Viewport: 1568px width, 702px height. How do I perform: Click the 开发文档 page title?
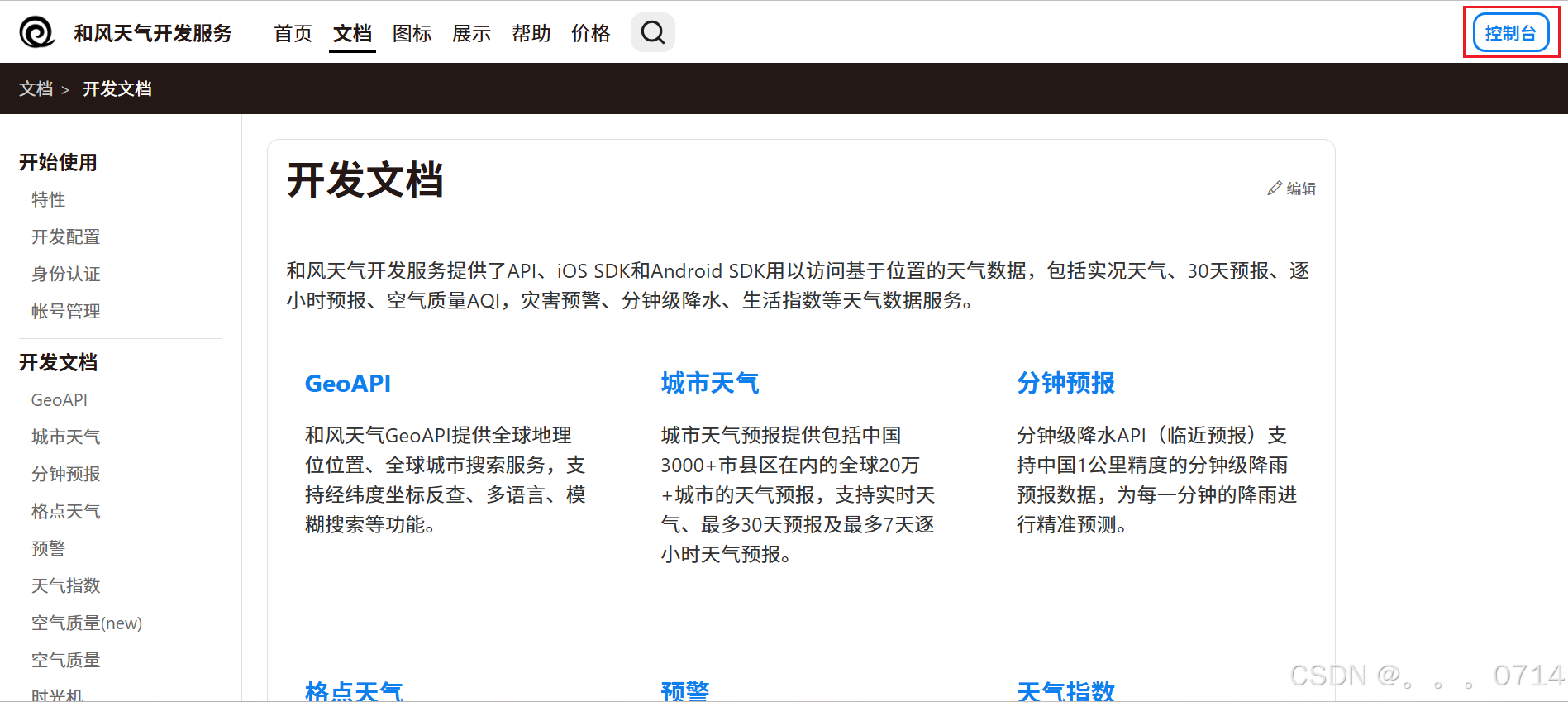(365, 179)
